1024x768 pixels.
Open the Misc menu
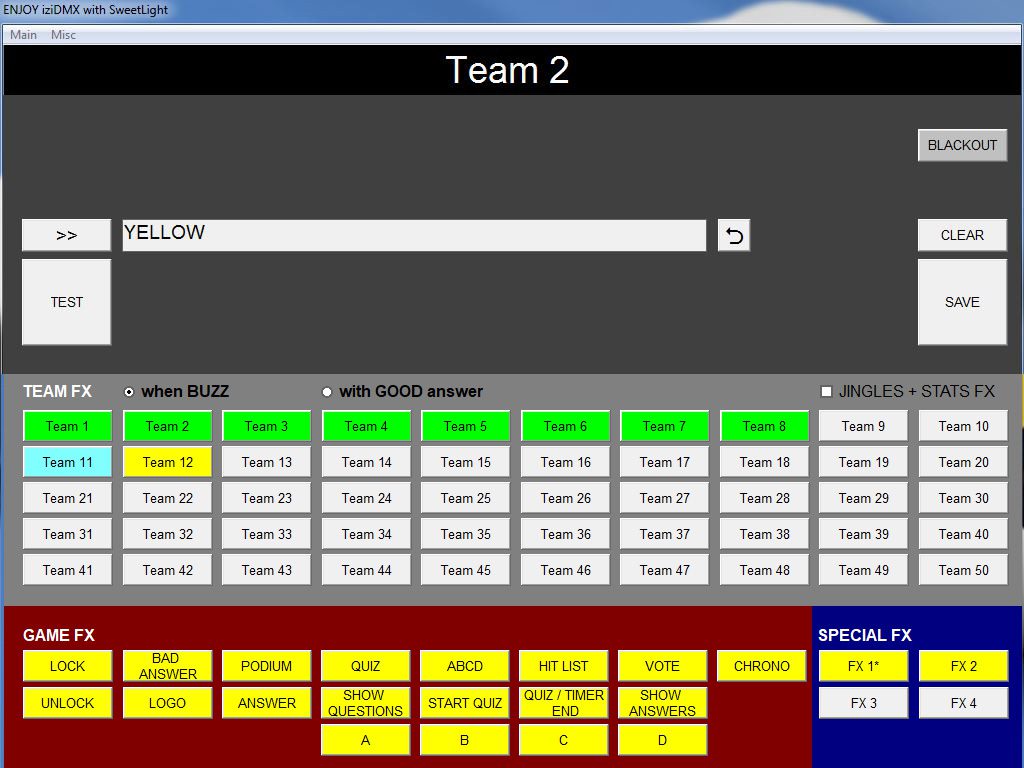(63, 35)
